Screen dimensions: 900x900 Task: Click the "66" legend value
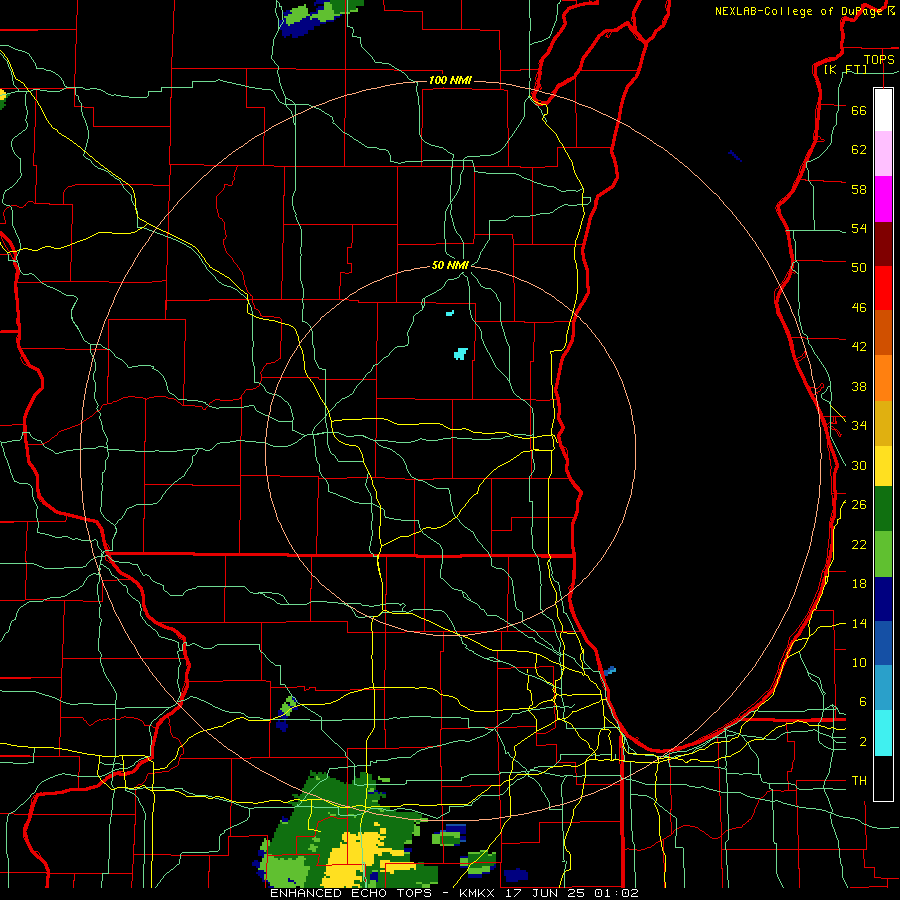coord(859,110)
